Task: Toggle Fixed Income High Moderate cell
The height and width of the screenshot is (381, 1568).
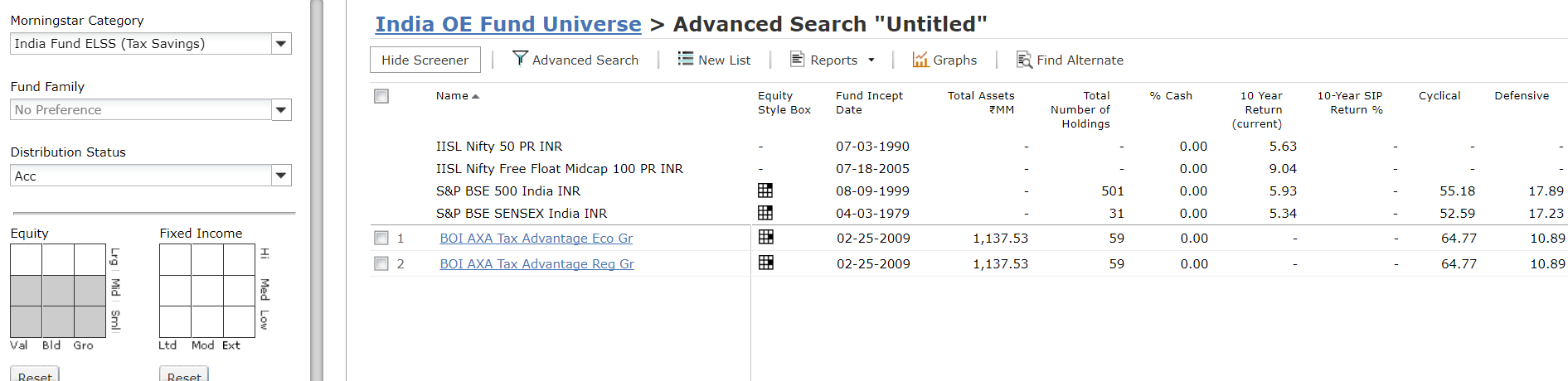Action: pyautogui.click(x=207, y=260)
